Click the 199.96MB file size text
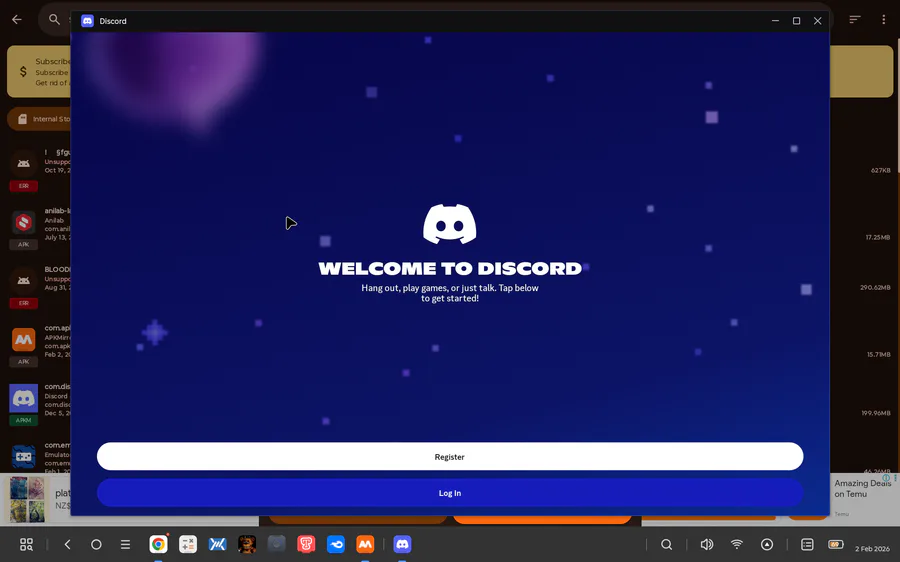 875,413
